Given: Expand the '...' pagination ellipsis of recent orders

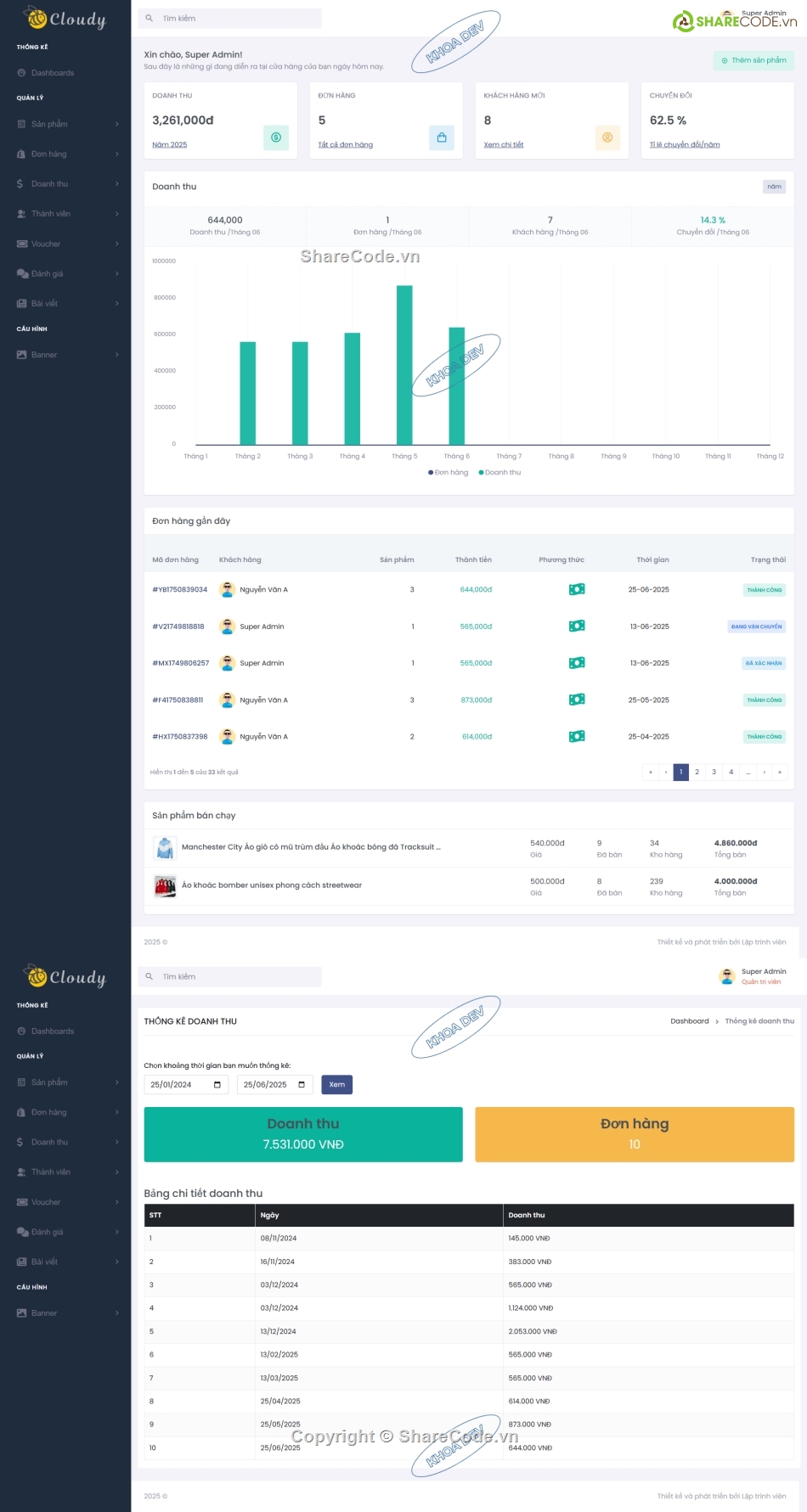Looking at the screenshot, I should tap(748, 772).
